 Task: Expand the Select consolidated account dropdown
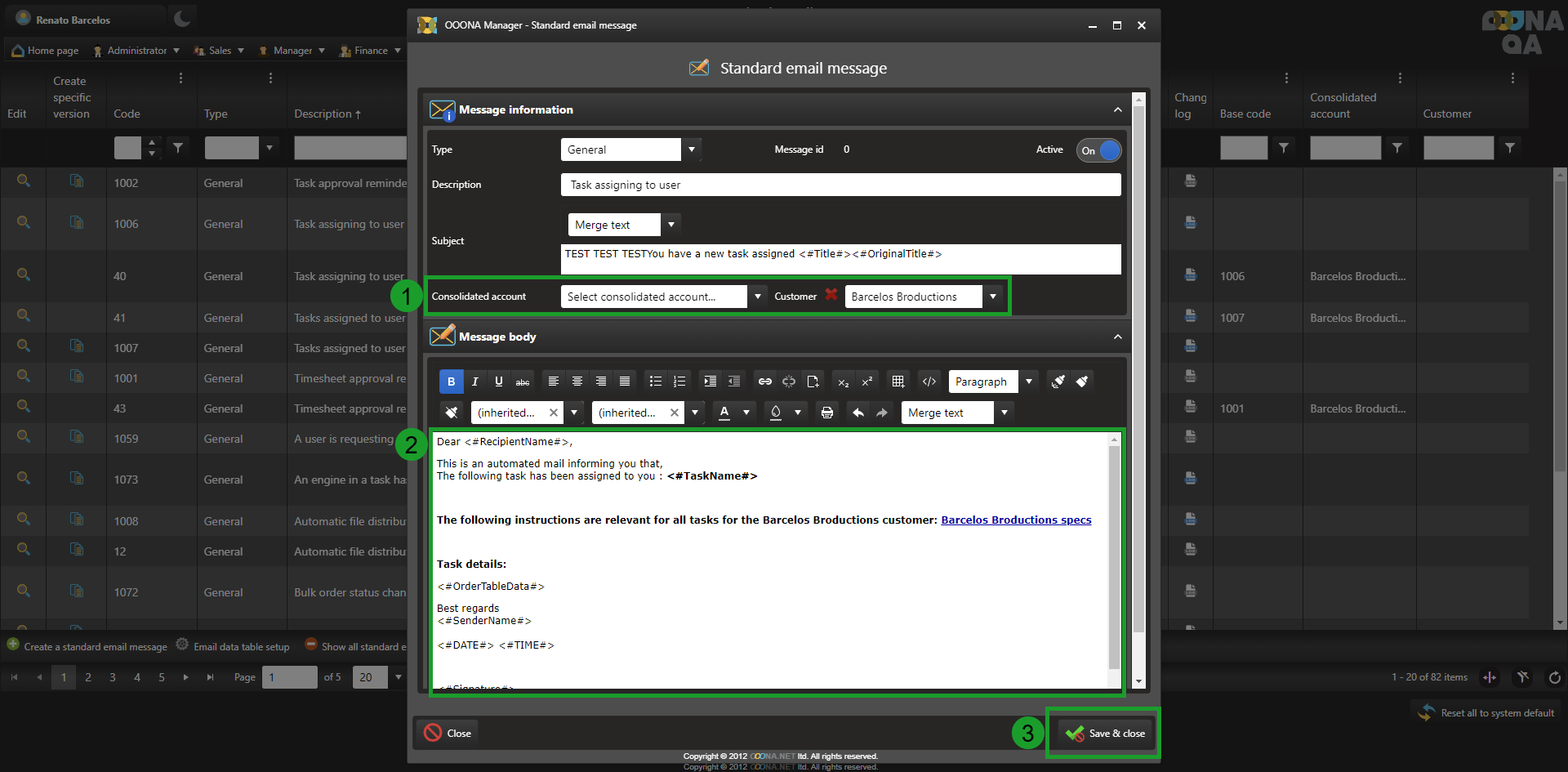757,297
